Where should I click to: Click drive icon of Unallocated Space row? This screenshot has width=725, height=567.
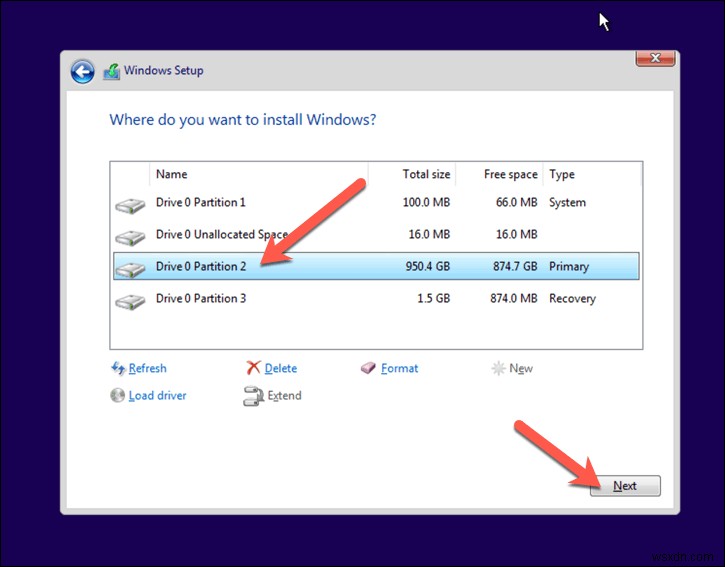pyautogui.click(x=130, y=238)
